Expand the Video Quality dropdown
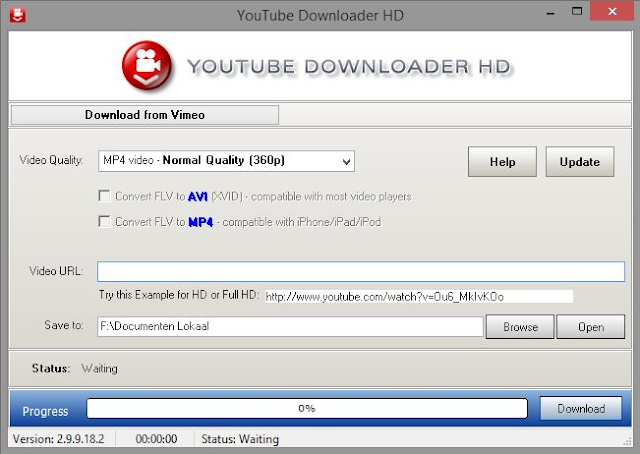This screenshot has width=640, height=454. (226, 161)
